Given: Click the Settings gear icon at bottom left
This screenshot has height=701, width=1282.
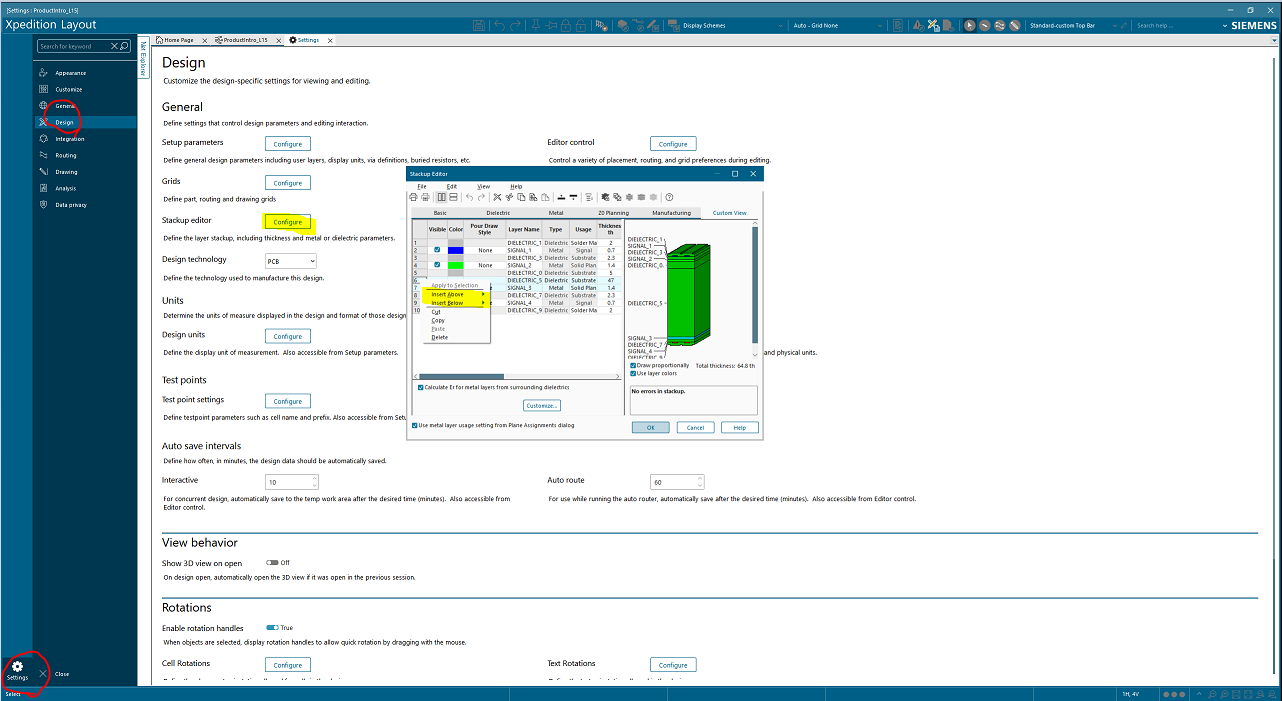Looking at the screenshot, I should [17, 666].
